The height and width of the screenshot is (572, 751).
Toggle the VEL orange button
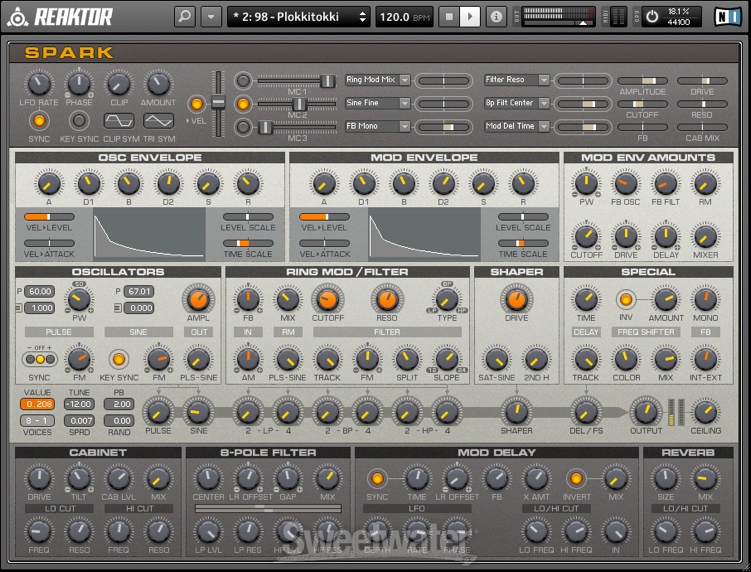click(196, 103)
